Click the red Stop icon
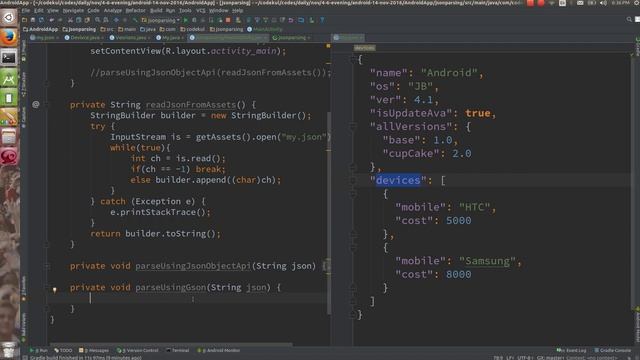The width and height of the screenshot is (640, 360). [228, 20]
